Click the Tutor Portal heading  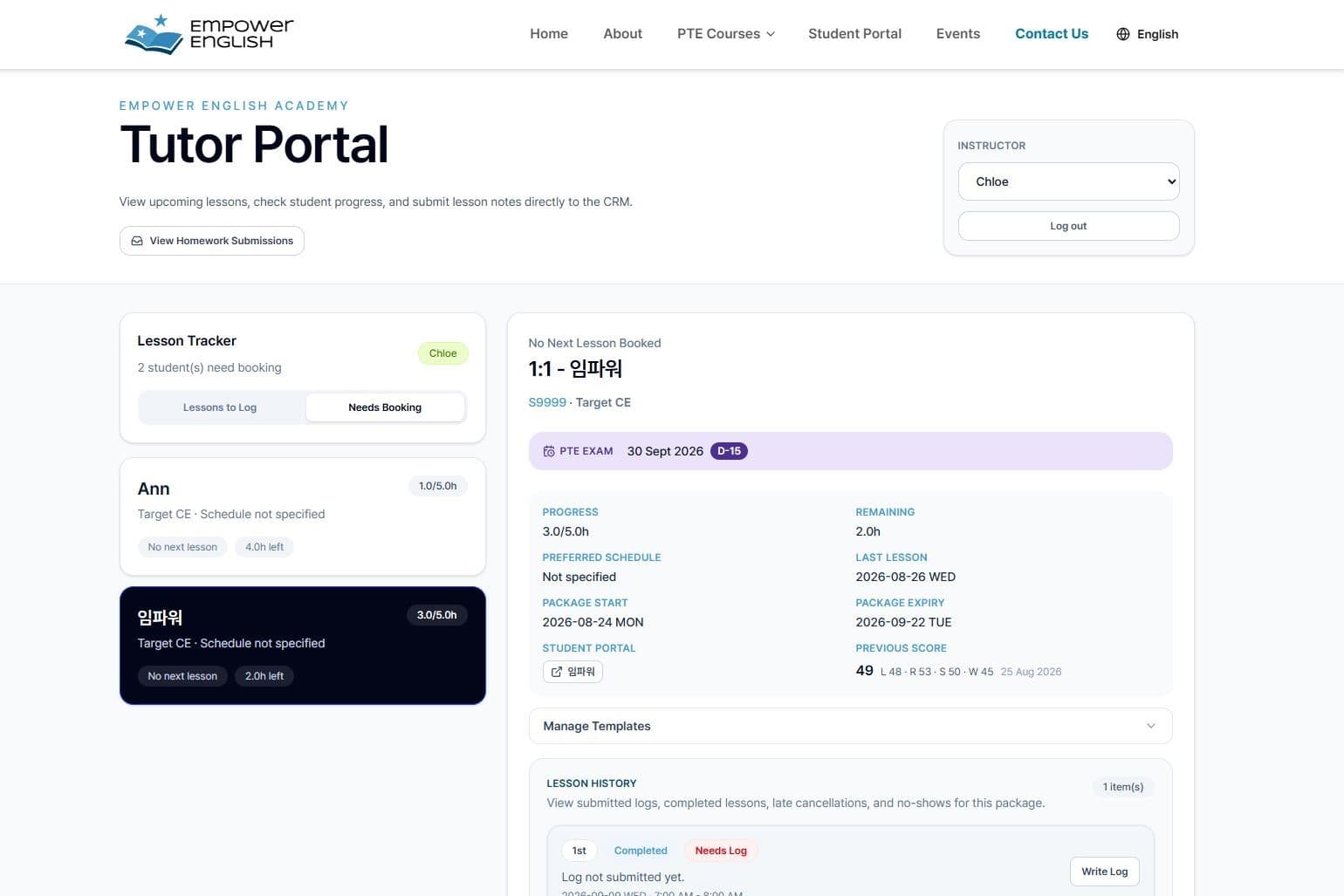[x=254, y=145]
